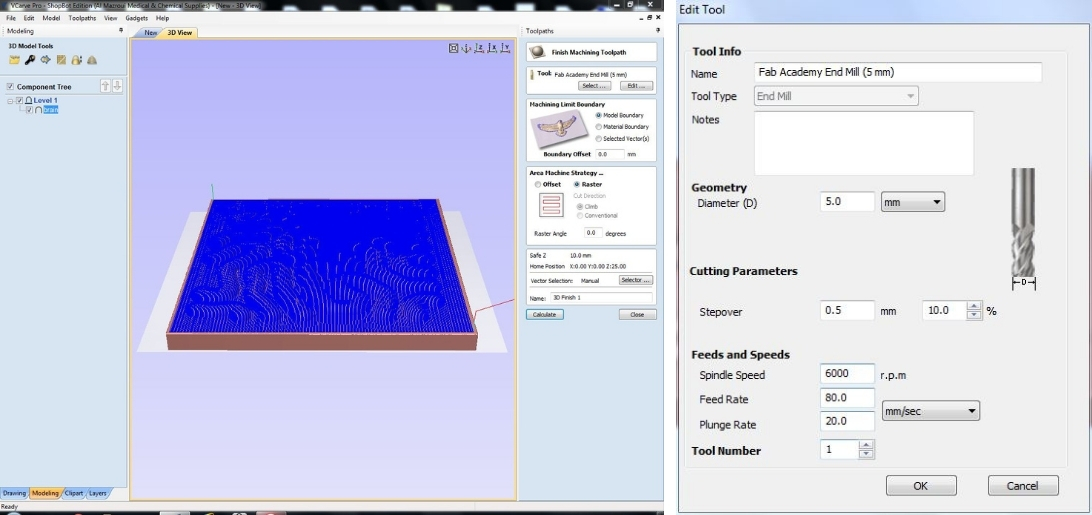Click the blue arrow icon in 3D Model Tools
This screenshot has height=515, width=1092.
(45, 60)
